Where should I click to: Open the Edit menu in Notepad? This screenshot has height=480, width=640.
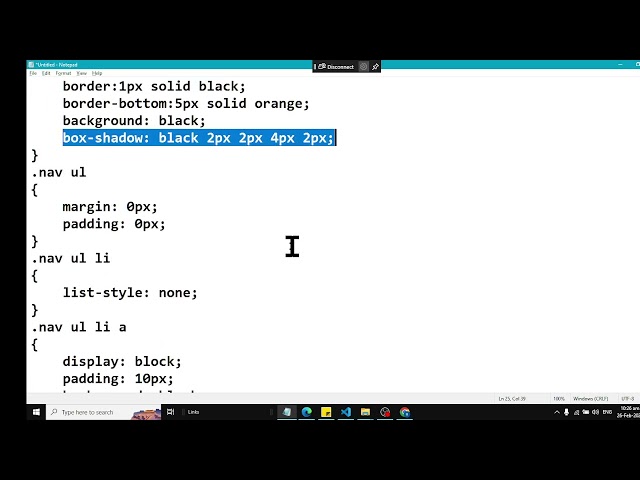(x=46, y=73)
